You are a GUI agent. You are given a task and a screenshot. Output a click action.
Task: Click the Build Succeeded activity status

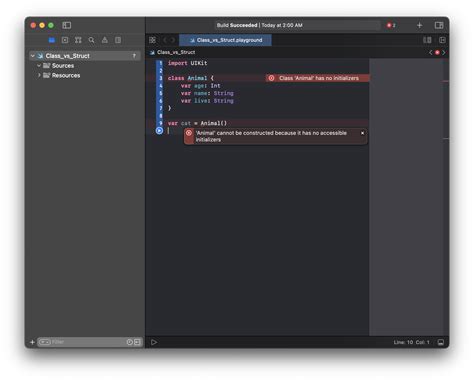tap(260, 25)
